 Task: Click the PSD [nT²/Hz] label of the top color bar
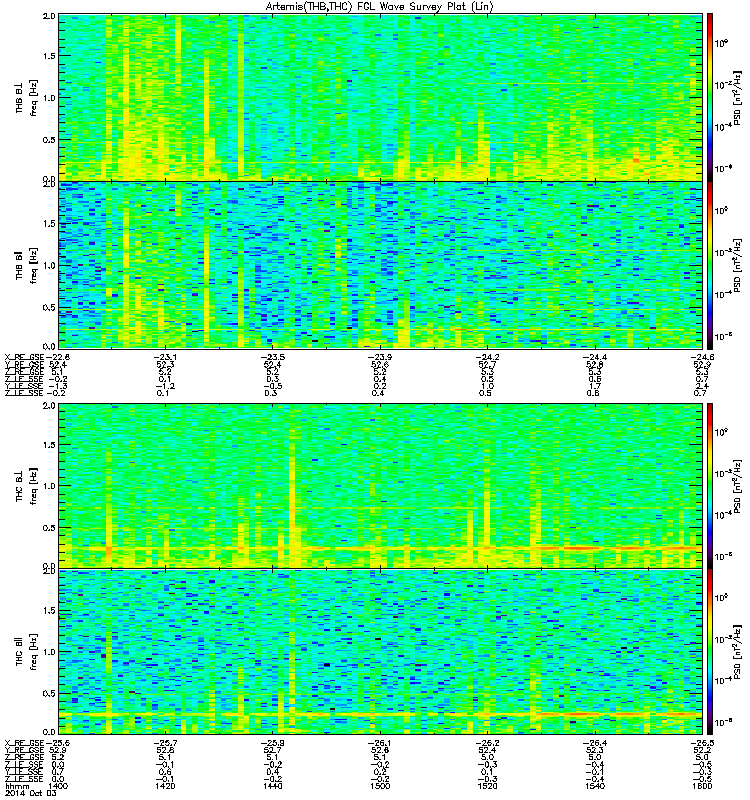[x=738, y=98]
